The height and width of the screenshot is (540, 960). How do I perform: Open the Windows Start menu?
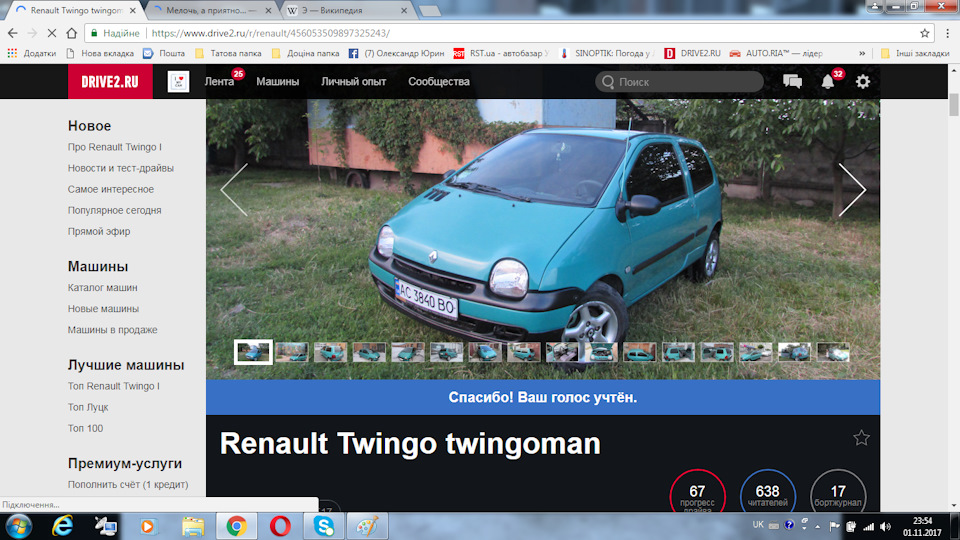click(19, 526)
